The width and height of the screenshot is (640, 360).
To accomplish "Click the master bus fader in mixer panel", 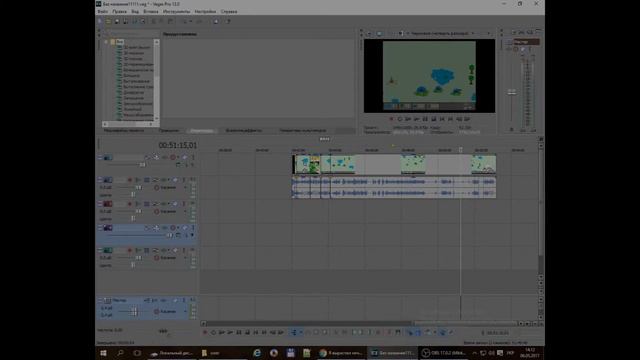I will tap(511, 93).
